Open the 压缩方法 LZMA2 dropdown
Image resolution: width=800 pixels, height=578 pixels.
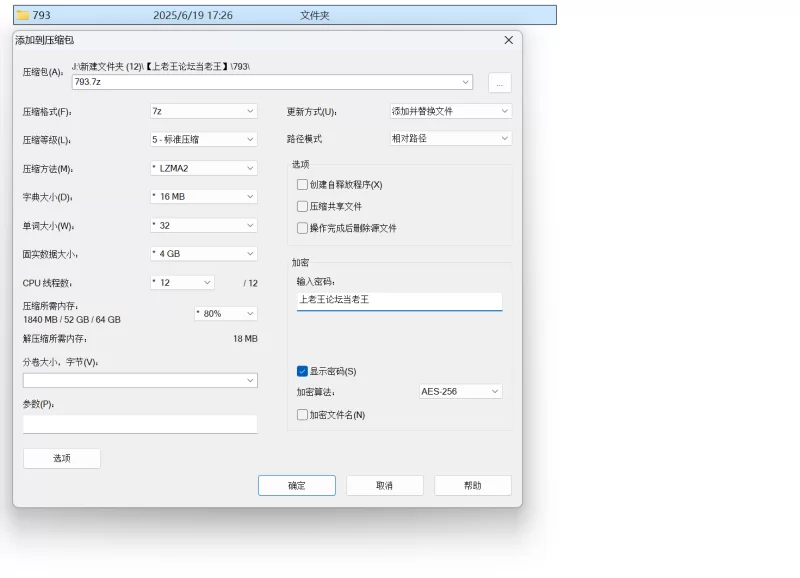(x=204, y=168)
